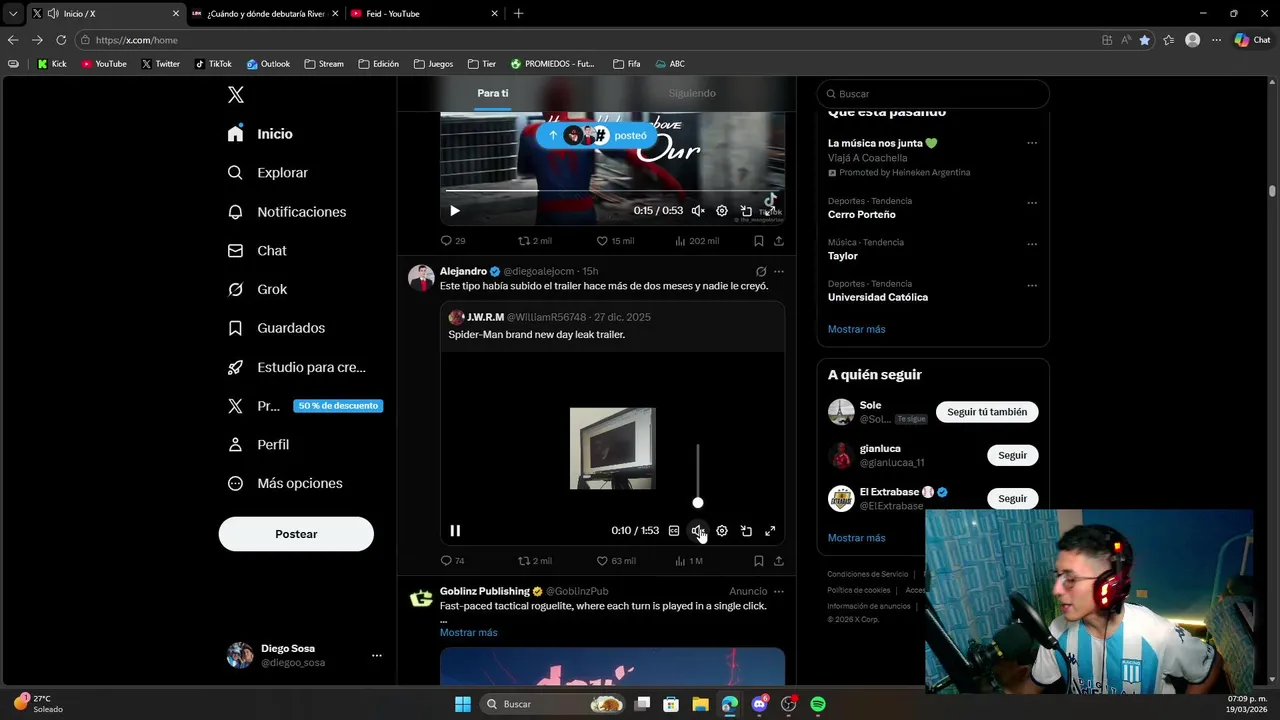Viewport: 1280px width, 720px height.
Task: Show more trends under Universidad Católica
Action: [856, 329]
